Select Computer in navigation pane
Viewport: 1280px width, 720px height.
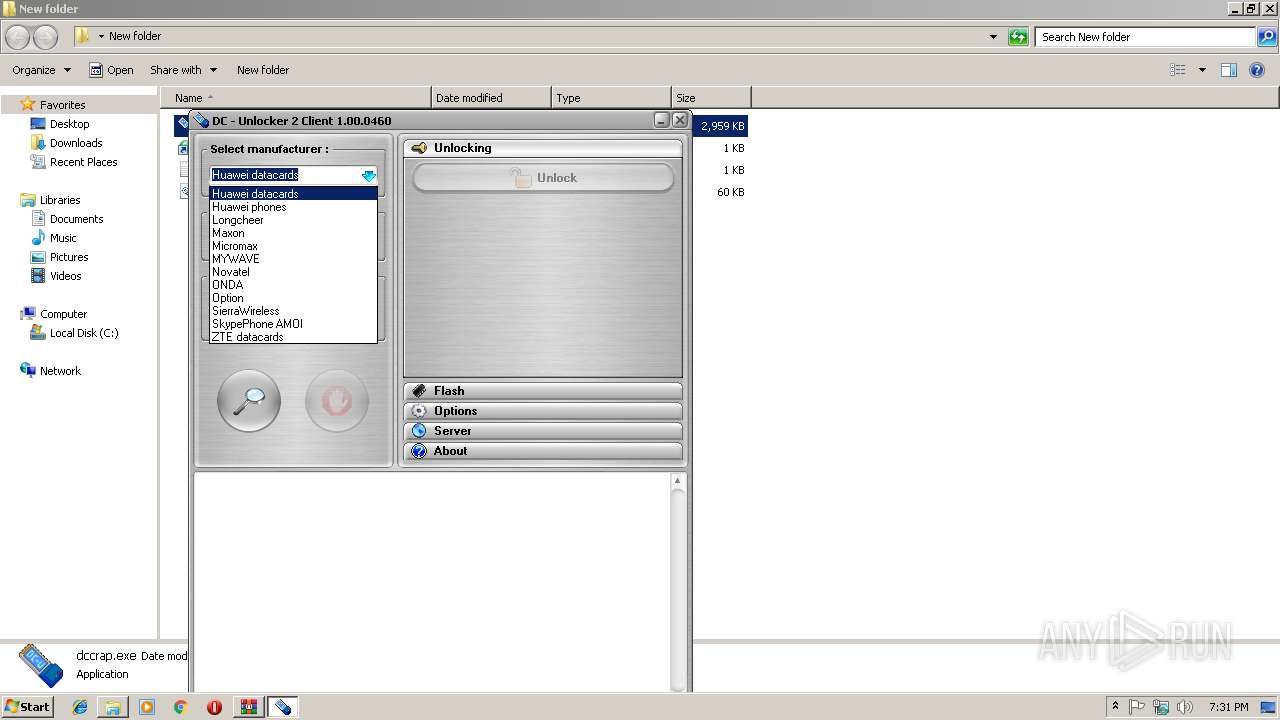(x=63, y=314)
